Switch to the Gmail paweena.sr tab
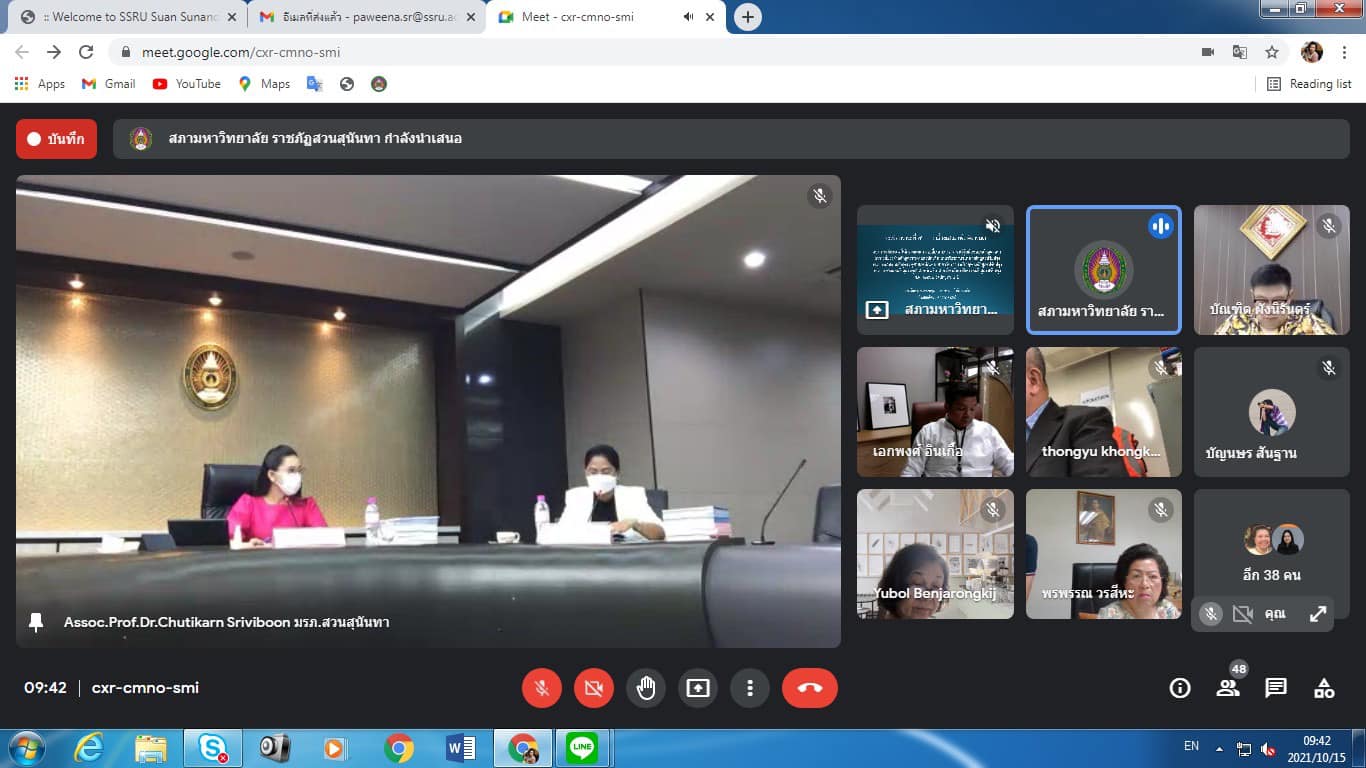This screenshot has height=768, width=1366. [x=358, y=17]
